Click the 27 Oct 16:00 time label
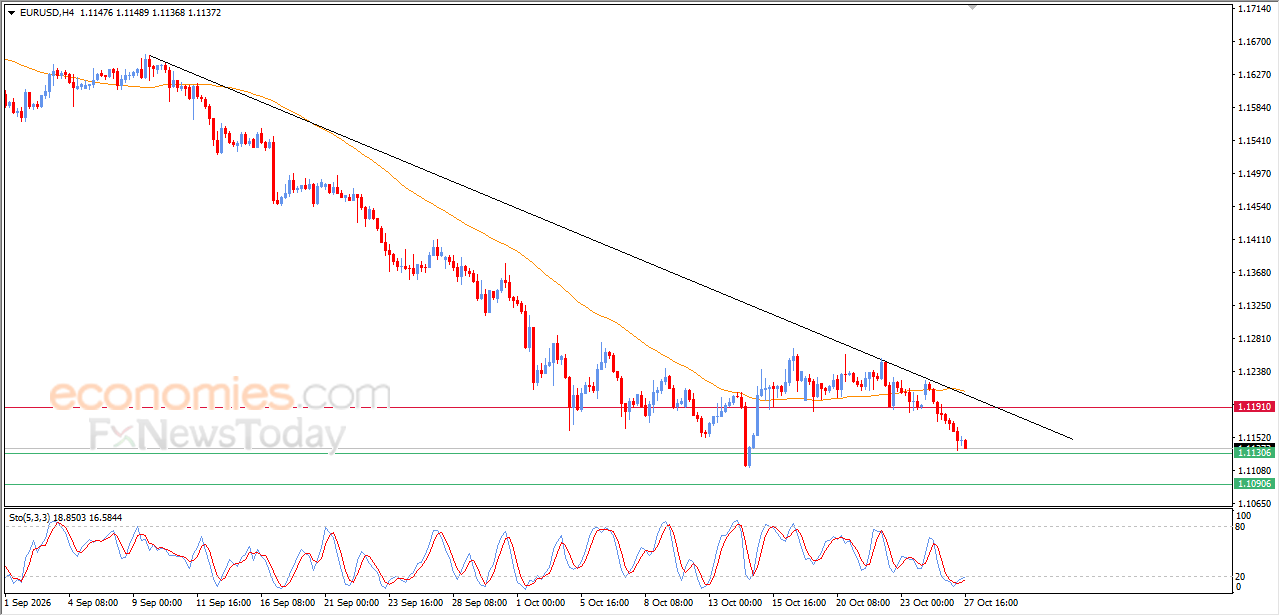The width and height of the screenshot is (1280, 616). pos(992,603)
